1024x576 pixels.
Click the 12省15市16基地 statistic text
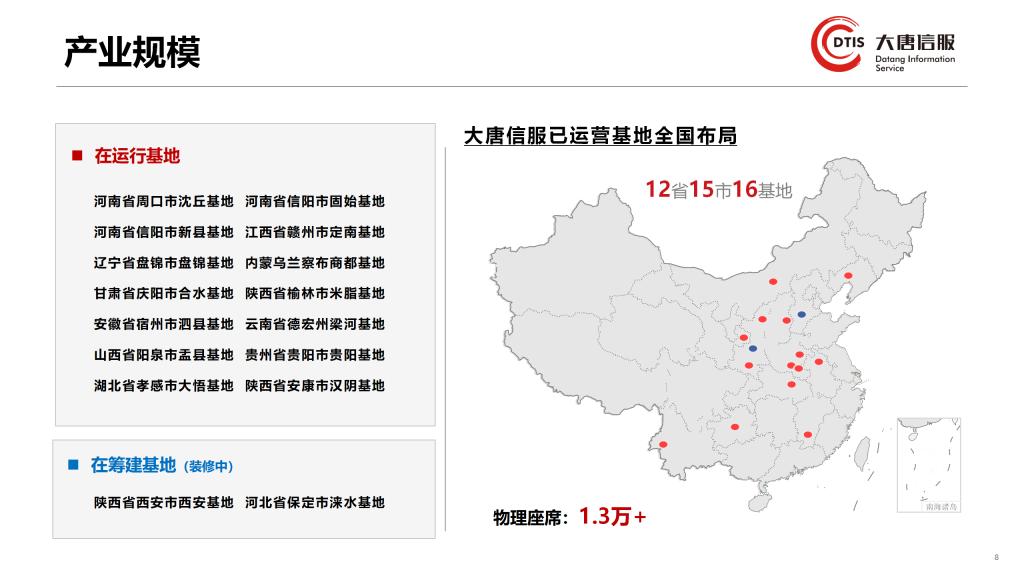(x=718, y=189)
